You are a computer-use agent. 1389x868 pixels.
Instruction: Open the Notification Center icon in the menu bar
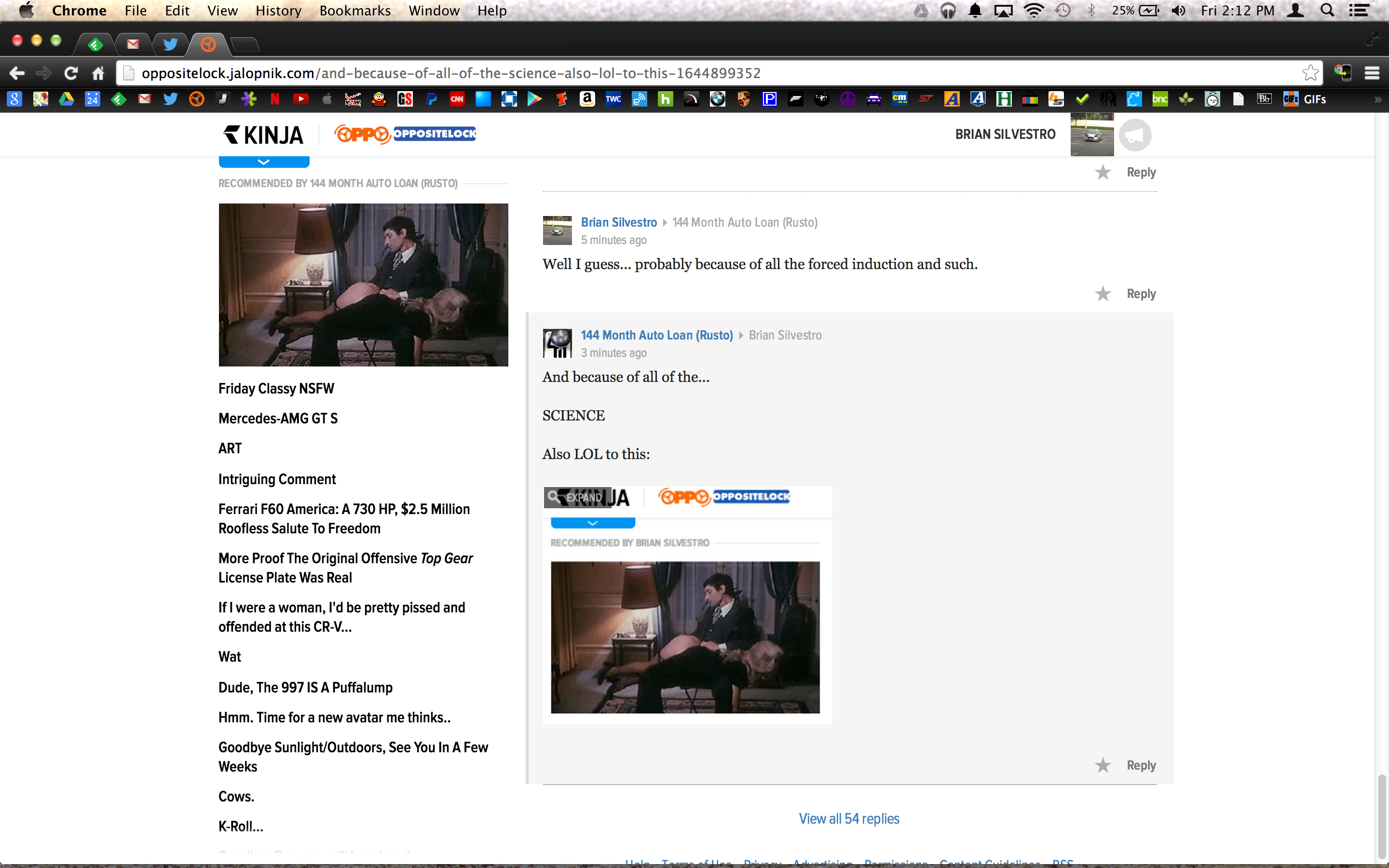coord(1359,10)
